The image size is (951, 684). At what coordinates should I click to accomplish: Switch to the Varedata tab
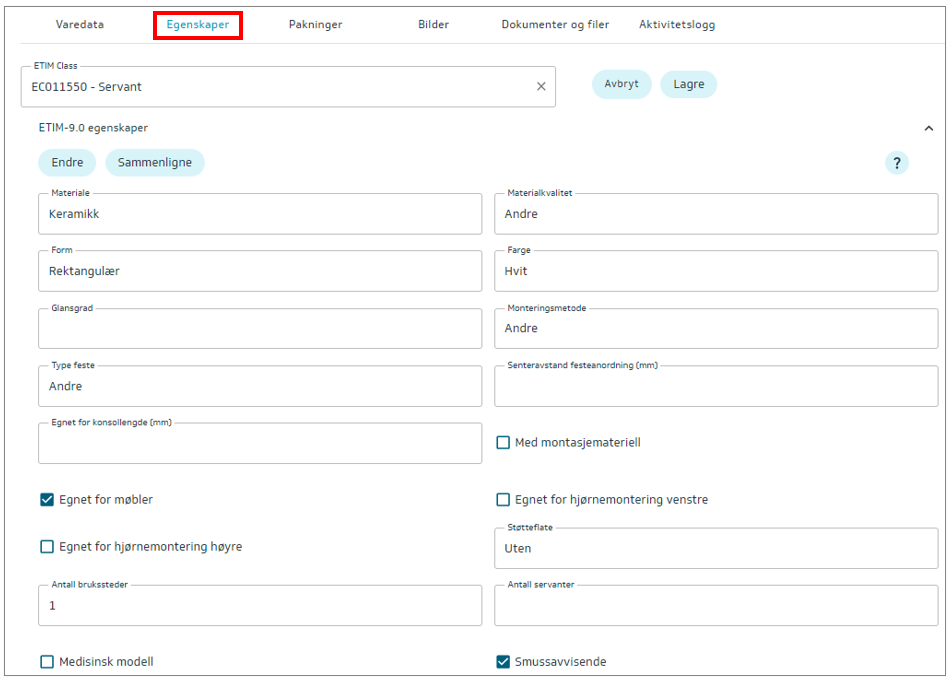79,25
